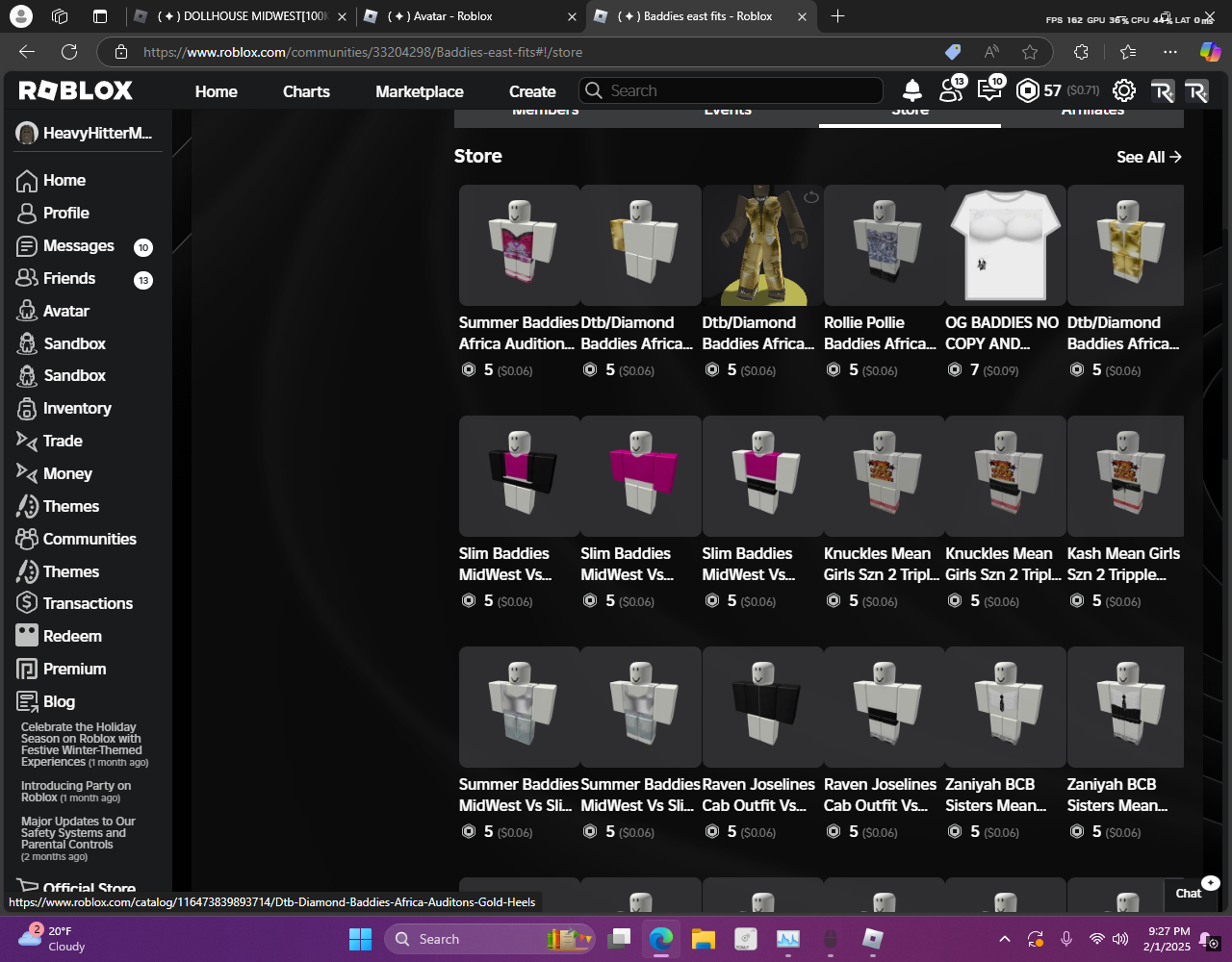
Task: Open the Roblox notifications bell
Action: pyautogui.click(x=911, y=90)
